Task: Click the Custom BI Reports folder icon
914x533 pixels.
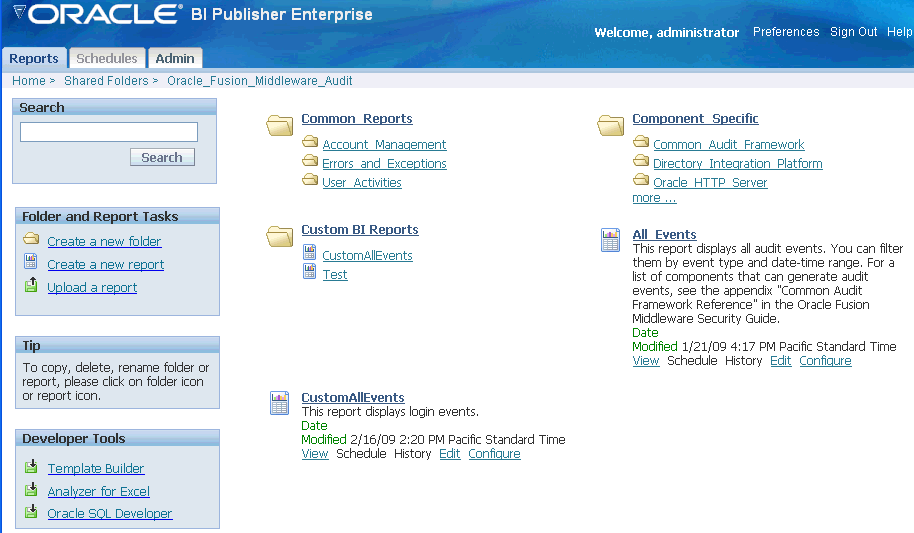Action: tap(280, 236)
